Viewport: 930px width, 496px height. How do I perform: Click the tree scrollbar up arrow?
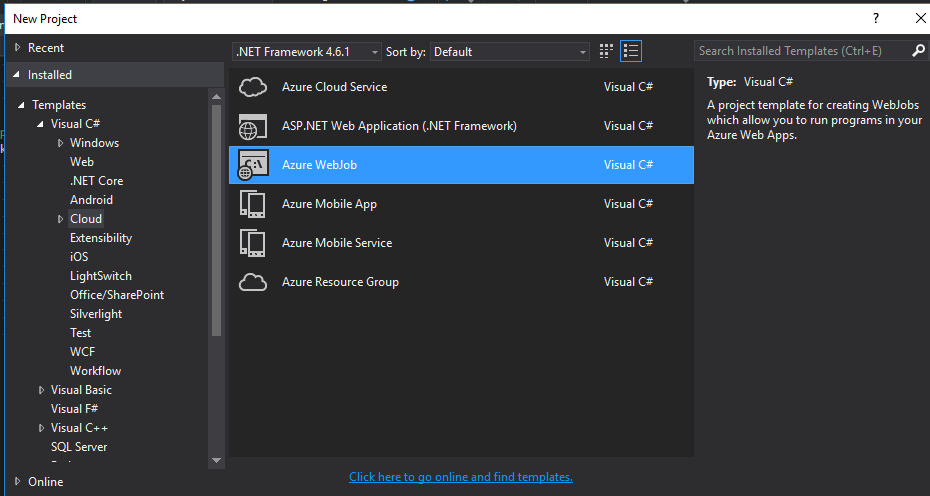click(216, 97)
